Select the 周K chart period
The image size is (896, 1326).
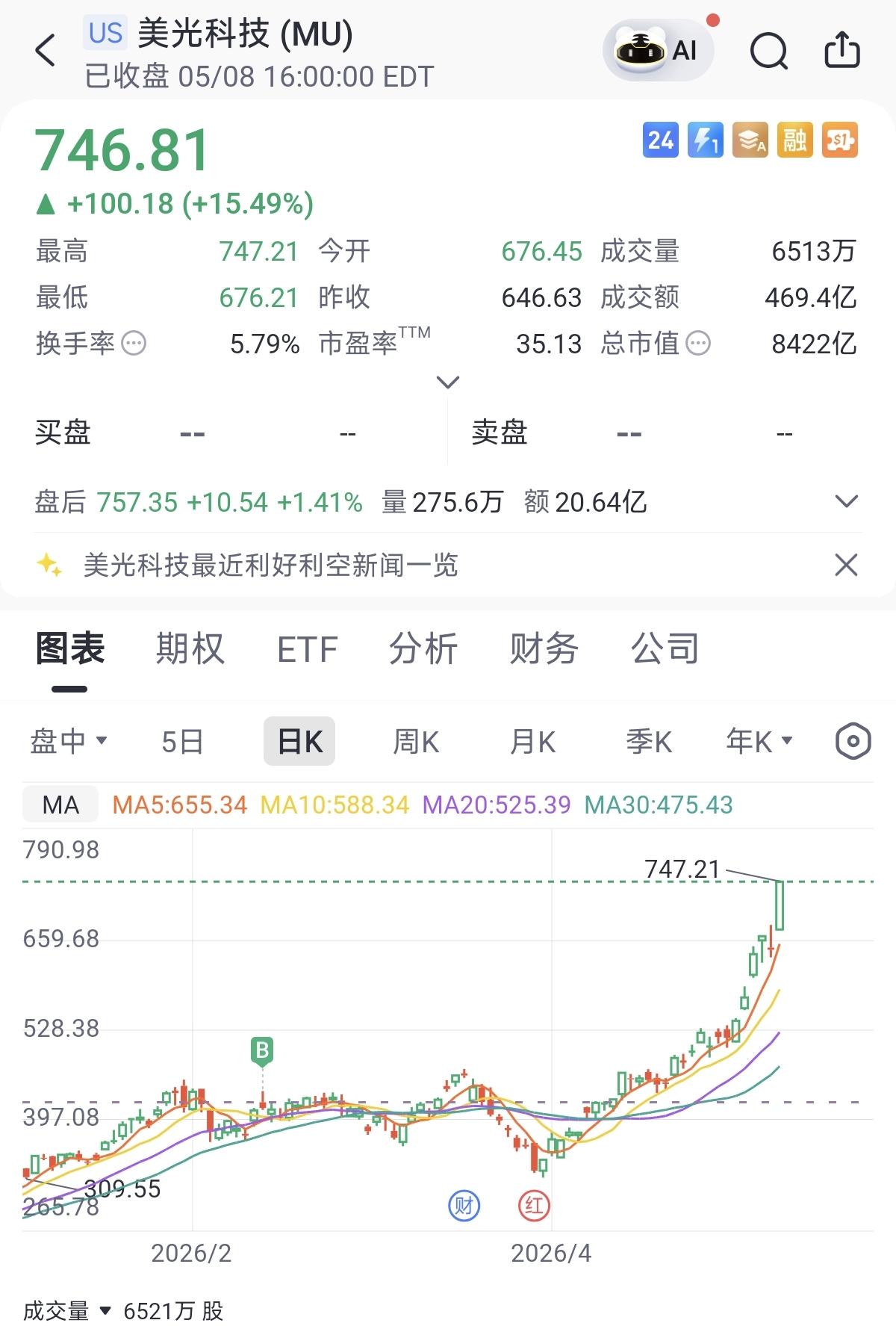point(416,742)
